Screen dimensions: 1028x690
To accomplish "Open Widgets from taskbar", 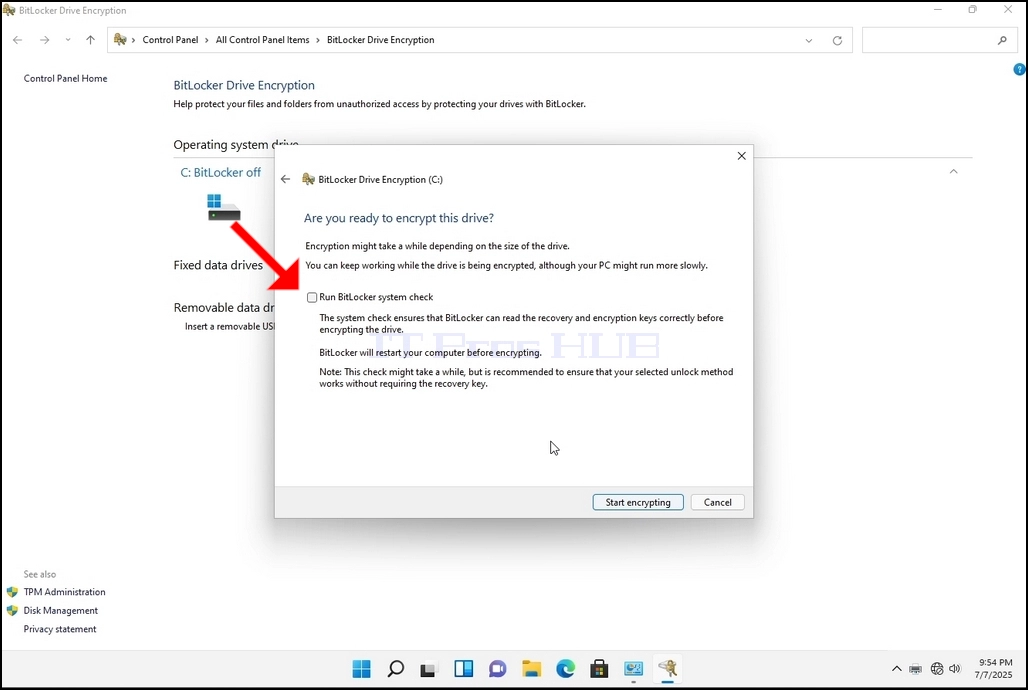I will [x=464, y=669].
